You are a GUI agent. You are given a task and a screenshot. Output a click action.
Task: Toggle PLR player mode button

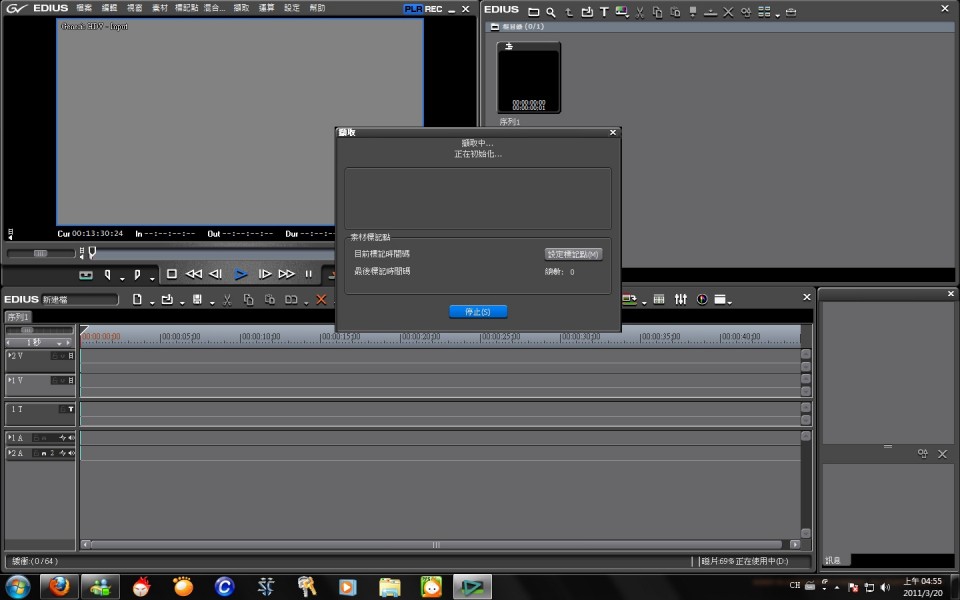click(x=413, y=9)
